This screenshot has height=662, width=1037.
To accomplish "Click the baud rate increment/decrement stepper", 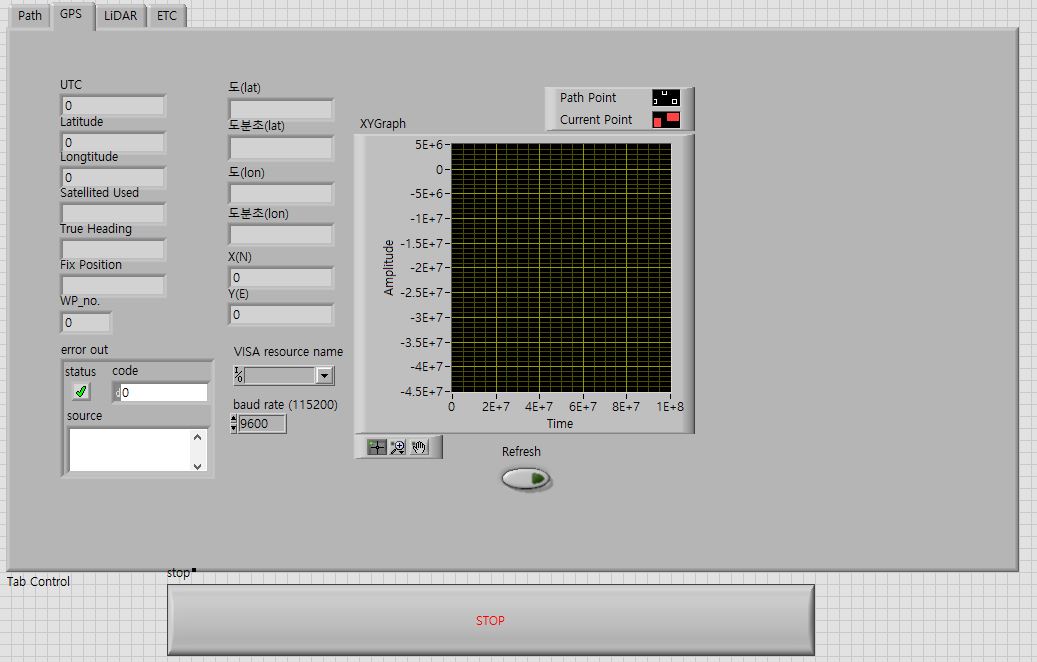I will point(233,423).
